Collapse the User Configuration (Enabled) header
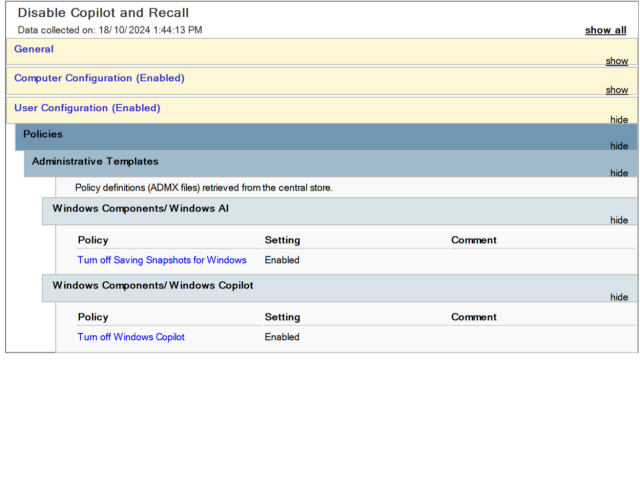Image resolution: width=640 pixels, height=503 pixels. [x=87, y=108]
